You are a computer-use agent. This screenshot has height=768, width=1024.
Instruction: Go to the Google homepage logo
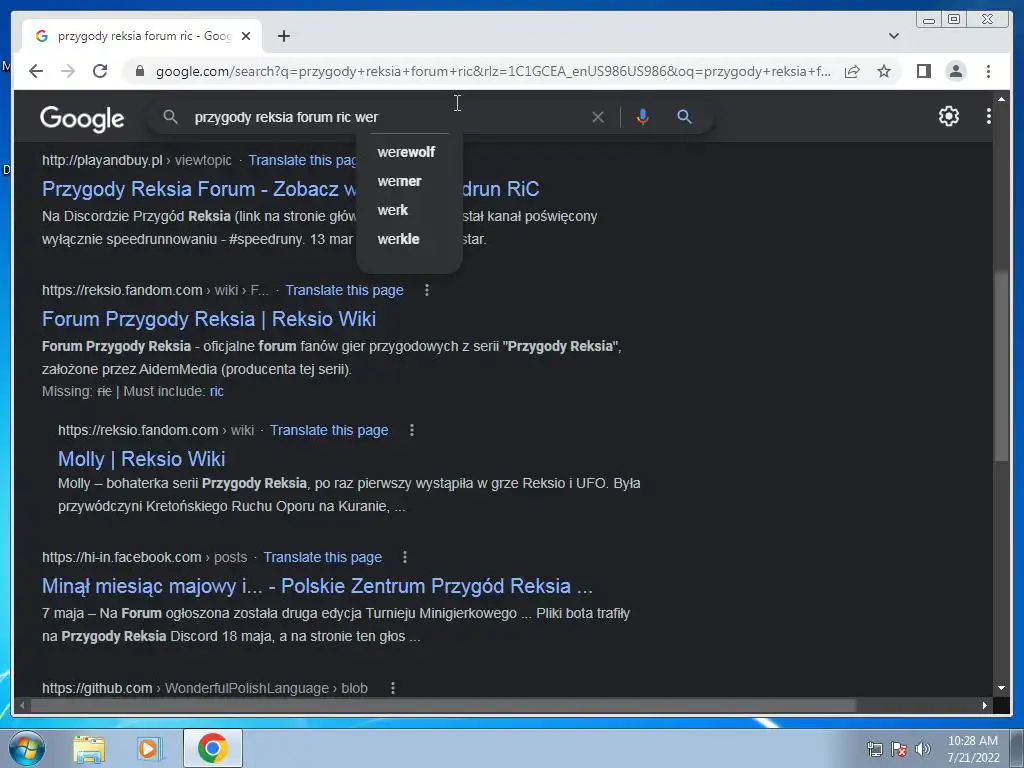(82, 118)
